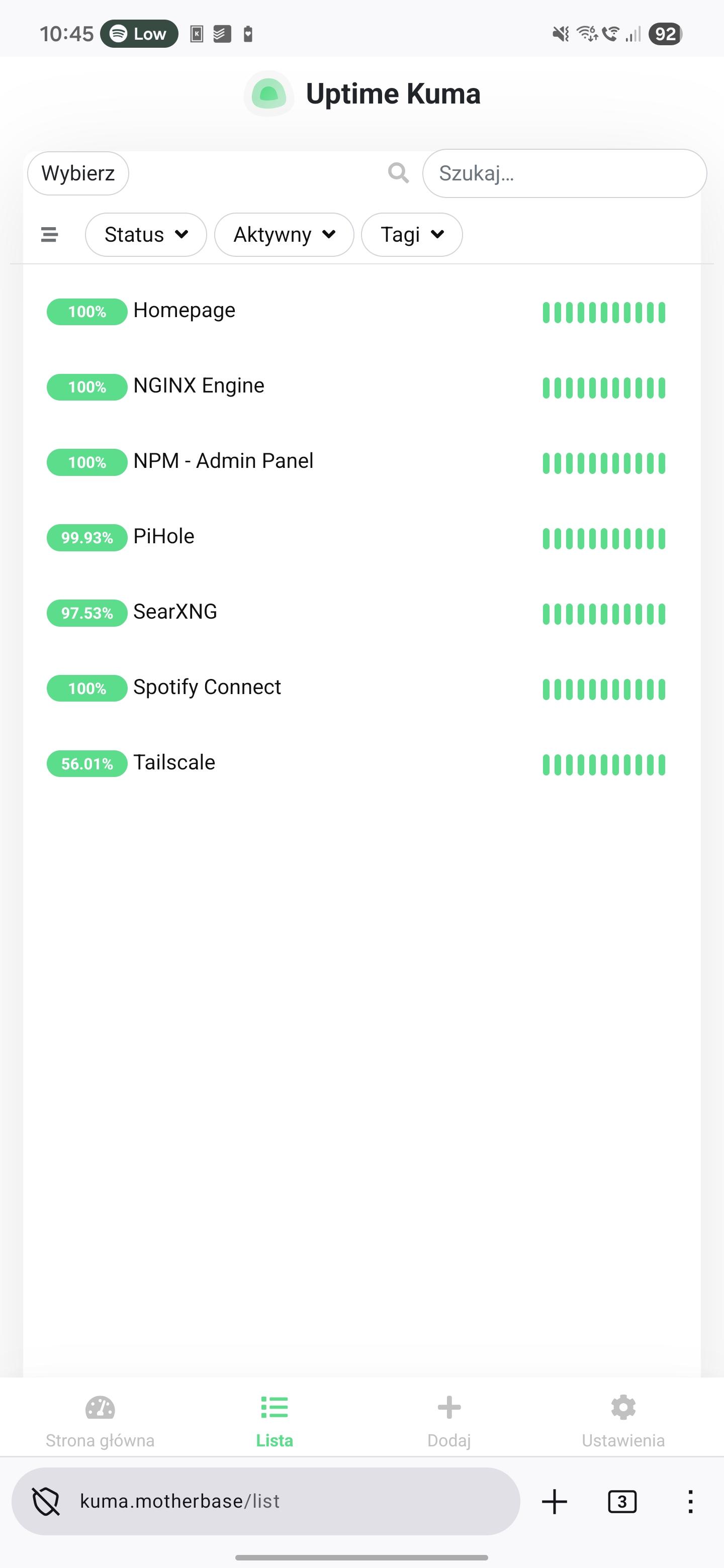Open the filter hamburger menu icon
This screenshot has height=1568, width=724.
49,234
